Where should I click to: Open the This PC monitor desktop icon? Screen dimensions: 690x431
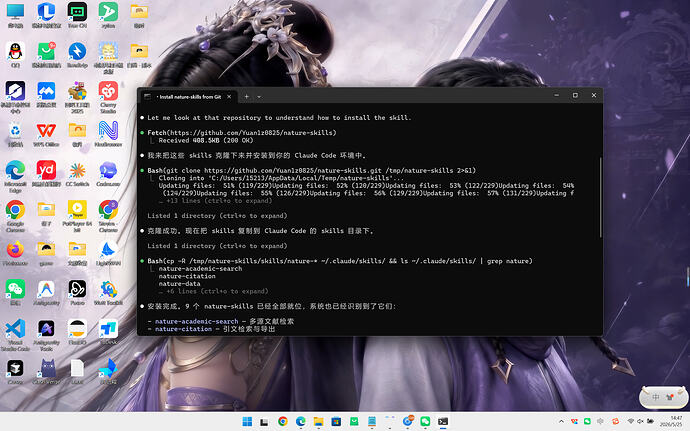coord(15,12)
